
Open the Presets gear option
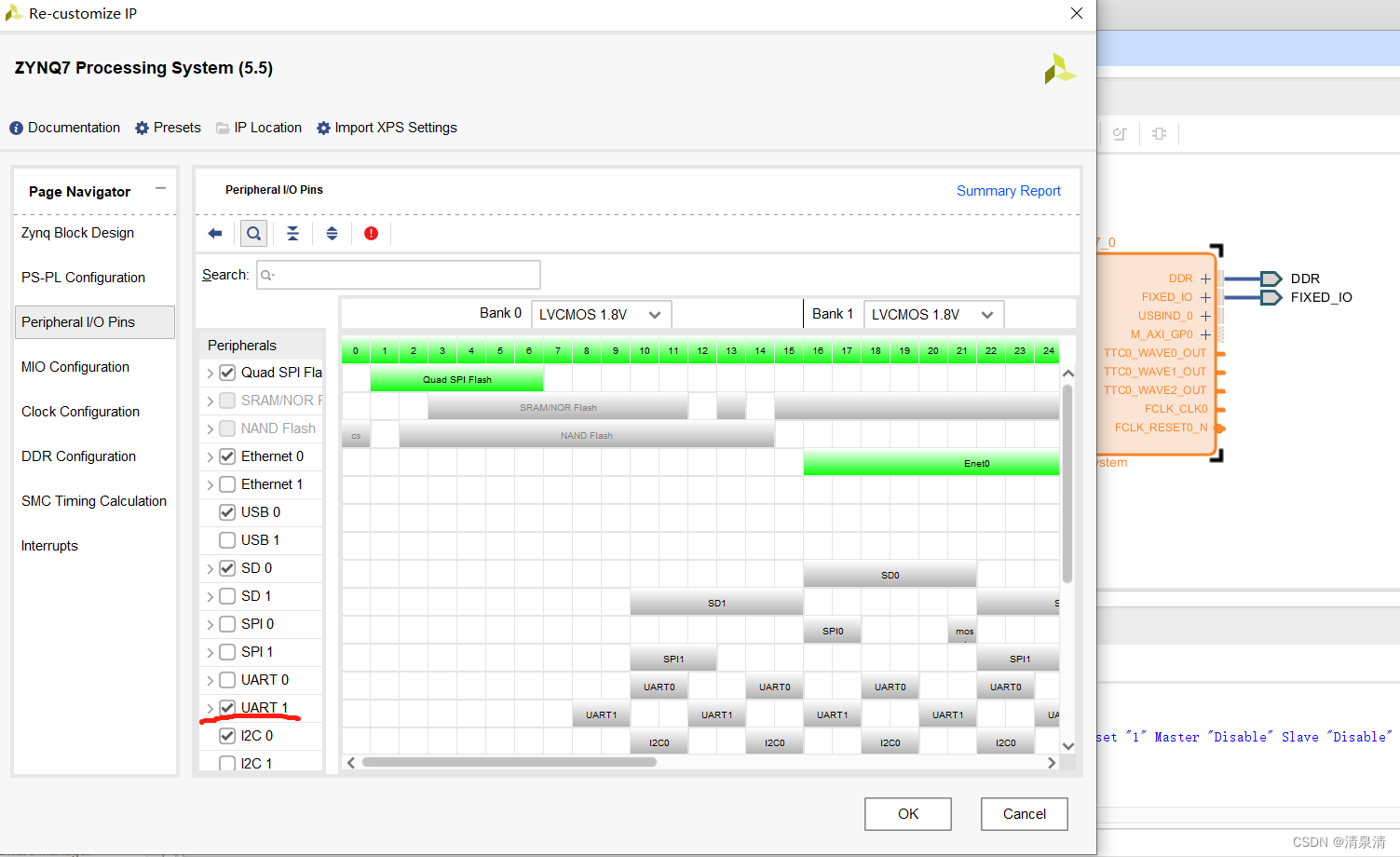(x=168, y=128)
